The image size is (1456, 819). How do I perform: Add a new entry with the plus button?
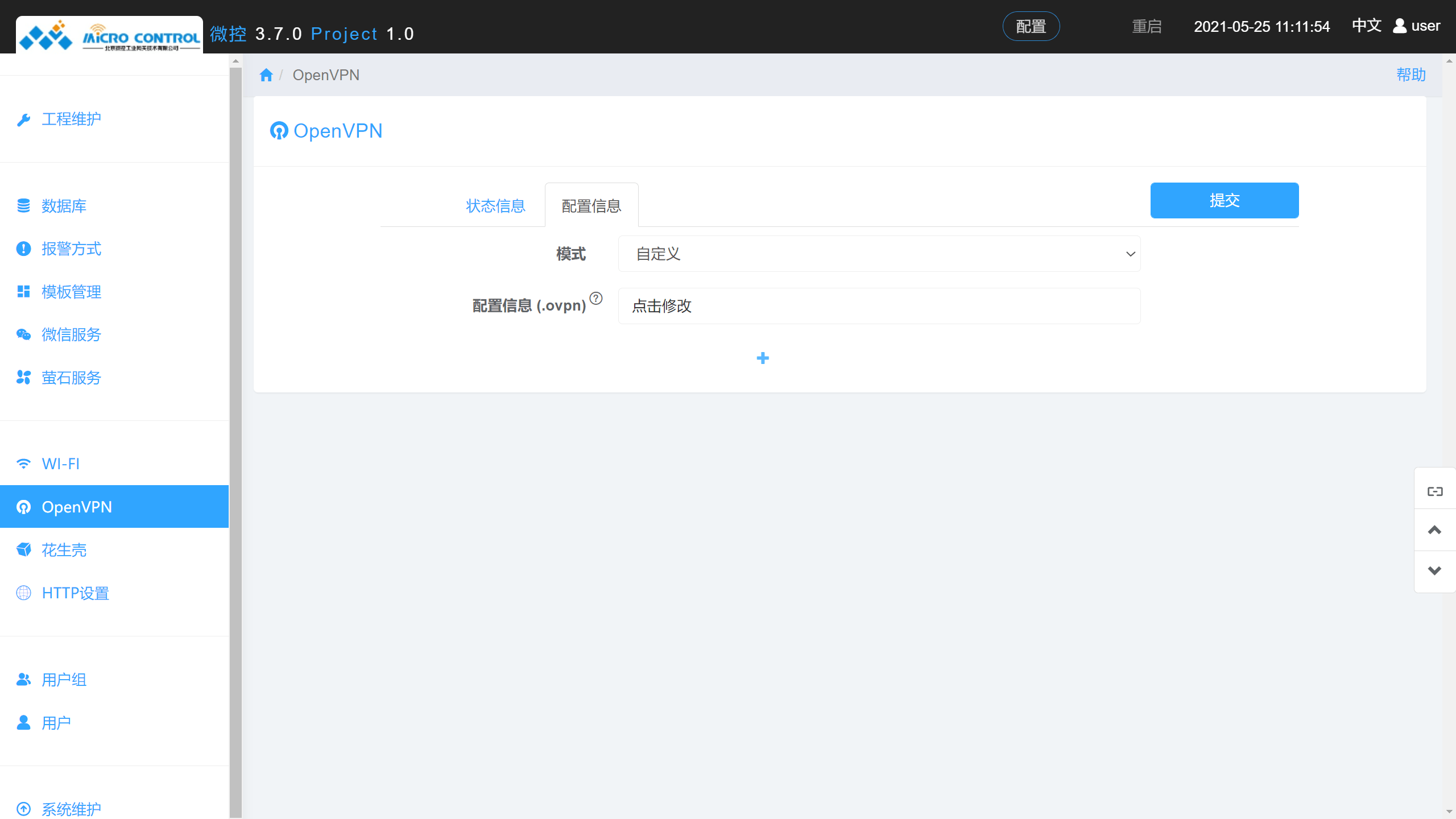tap(763, 358)
